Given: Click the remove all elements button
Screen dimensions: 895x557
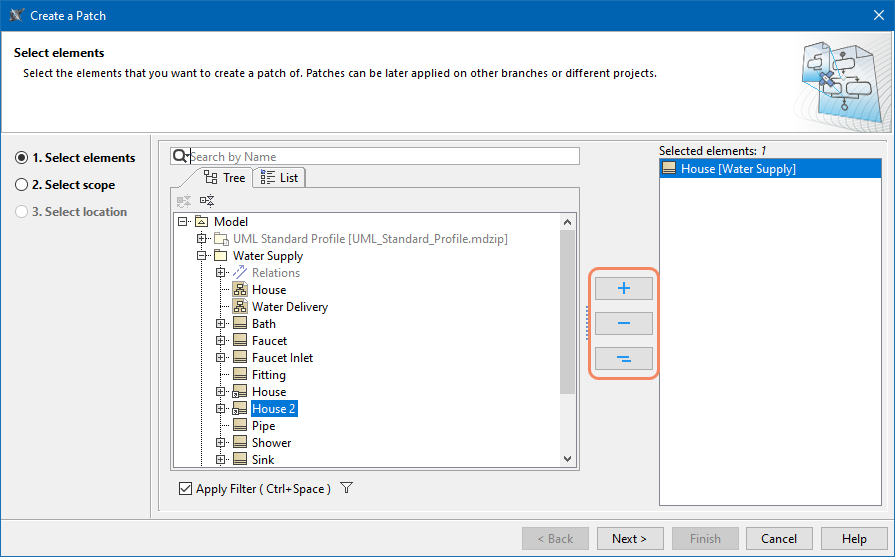Looking at the screenshot, I should (623, 358).
